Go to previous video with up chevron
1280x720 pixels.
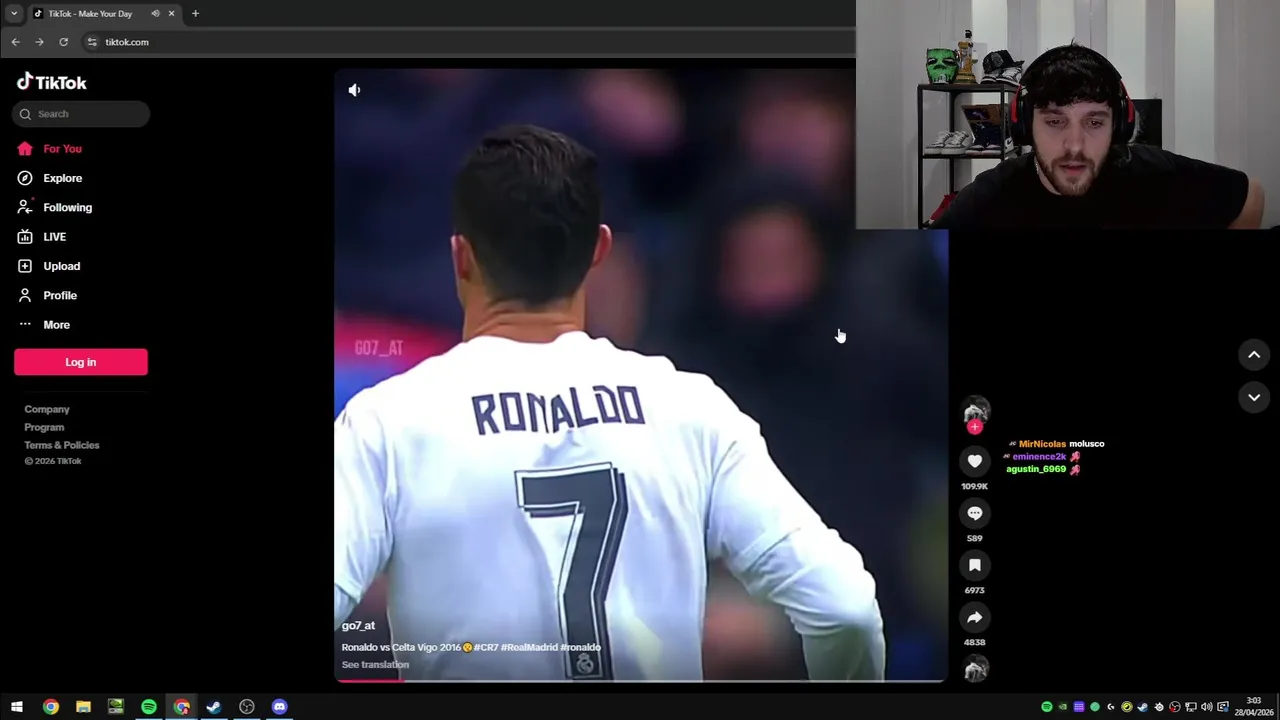(x=1254, y=355)
